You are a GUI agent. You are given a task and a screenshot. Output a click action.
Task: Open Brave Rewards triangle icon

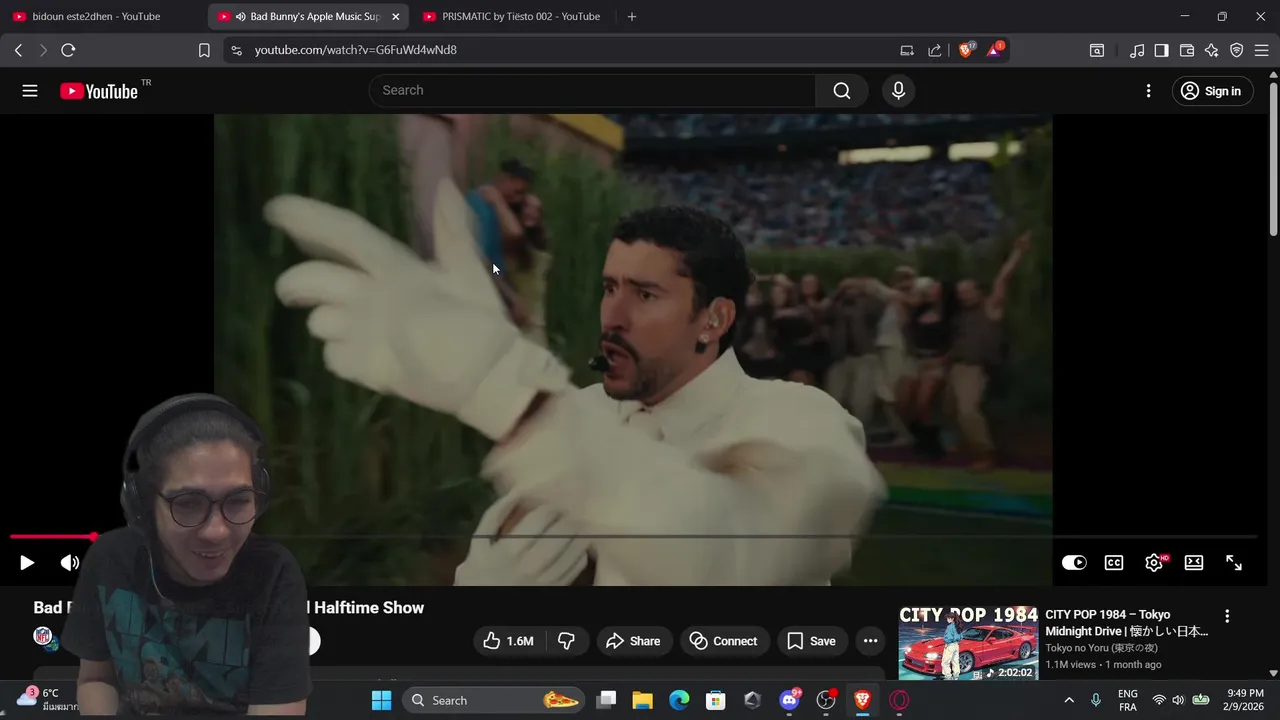[994, 50]
